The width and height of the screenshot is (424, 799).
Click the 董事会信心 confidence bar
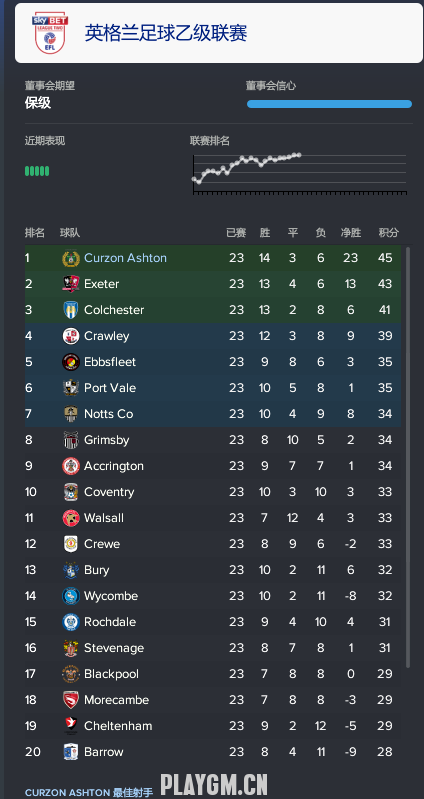click(329, 104)
